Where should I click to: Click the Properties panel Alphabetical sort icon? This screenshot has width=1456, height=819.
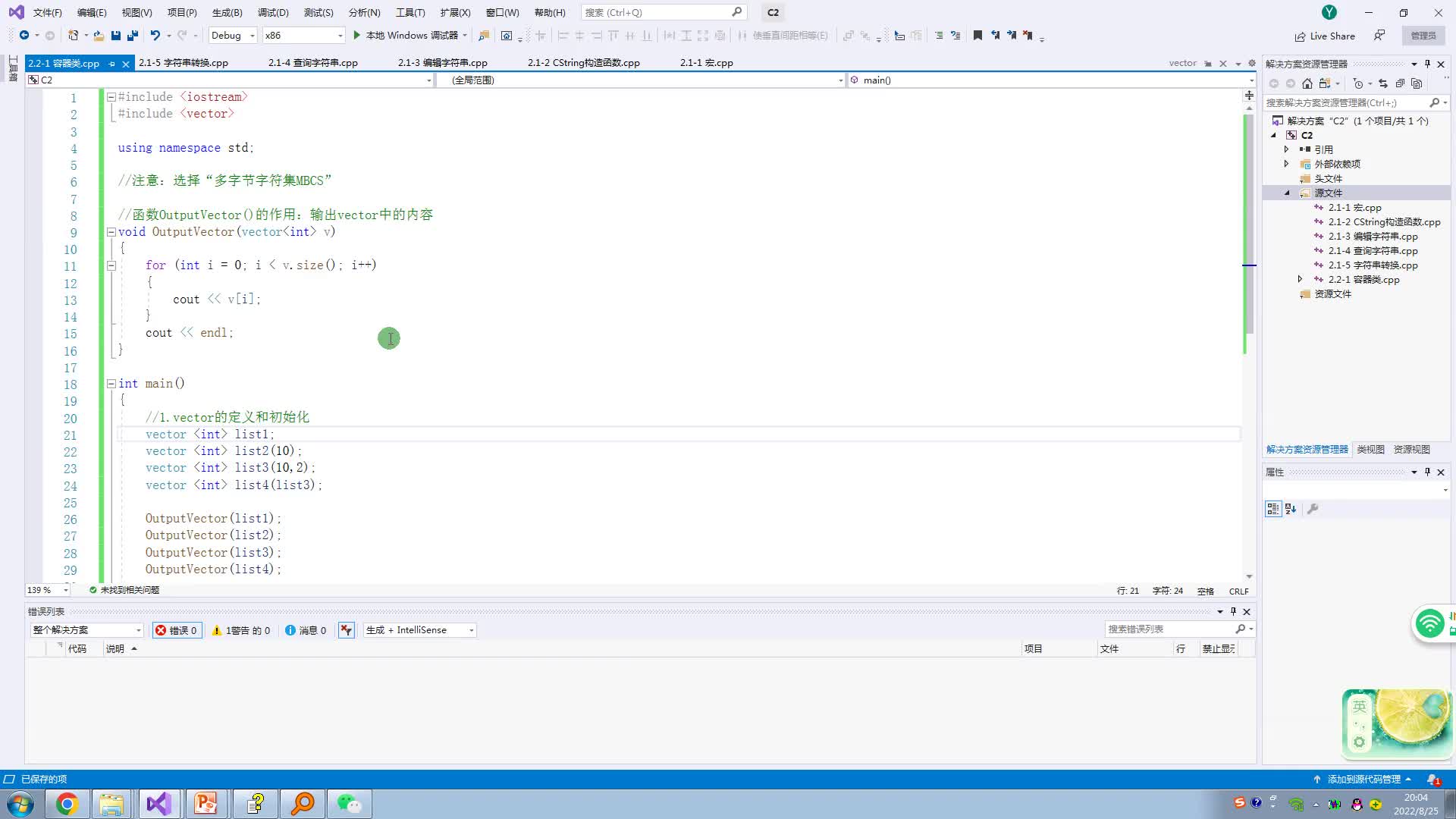(1291, 509)
